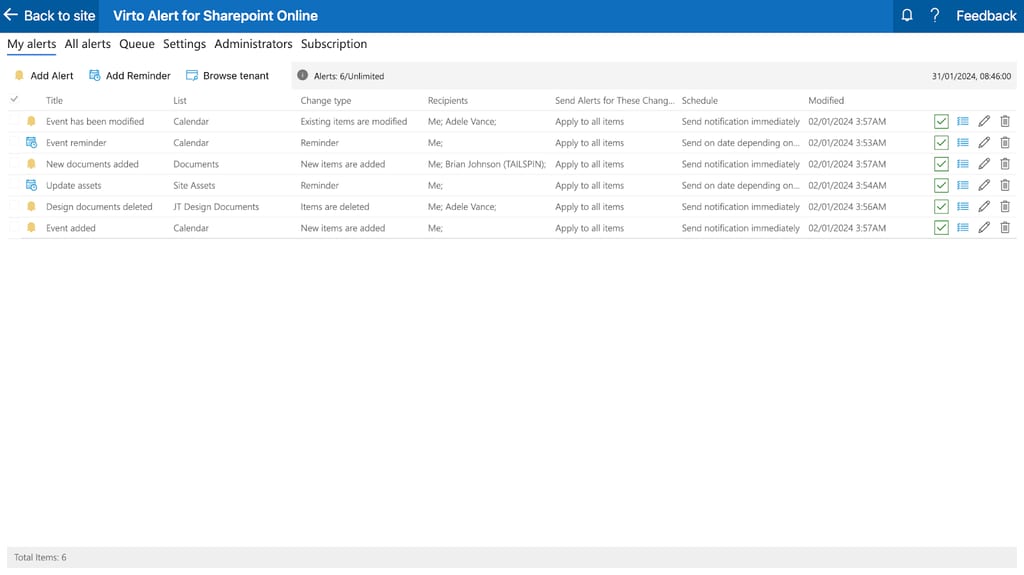Click 'Virto Alert for Sharepoint Online' title
This screenshot has height=575, width=1024.
215,16
